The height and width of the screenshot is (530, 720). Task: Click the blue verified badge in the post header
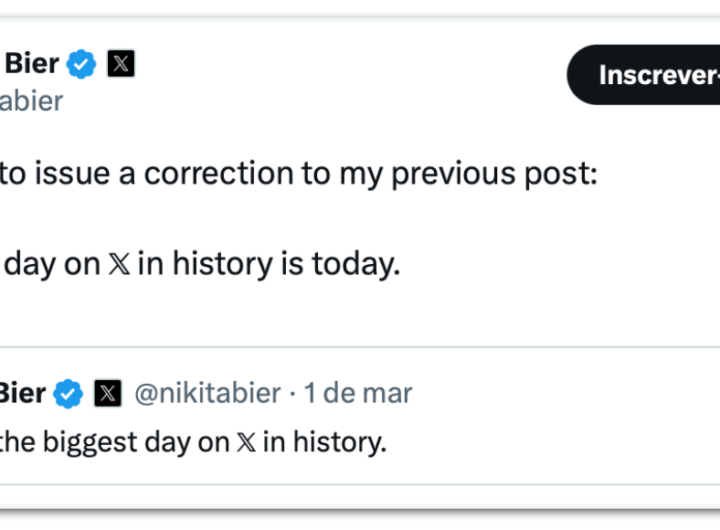pos(82,65)
